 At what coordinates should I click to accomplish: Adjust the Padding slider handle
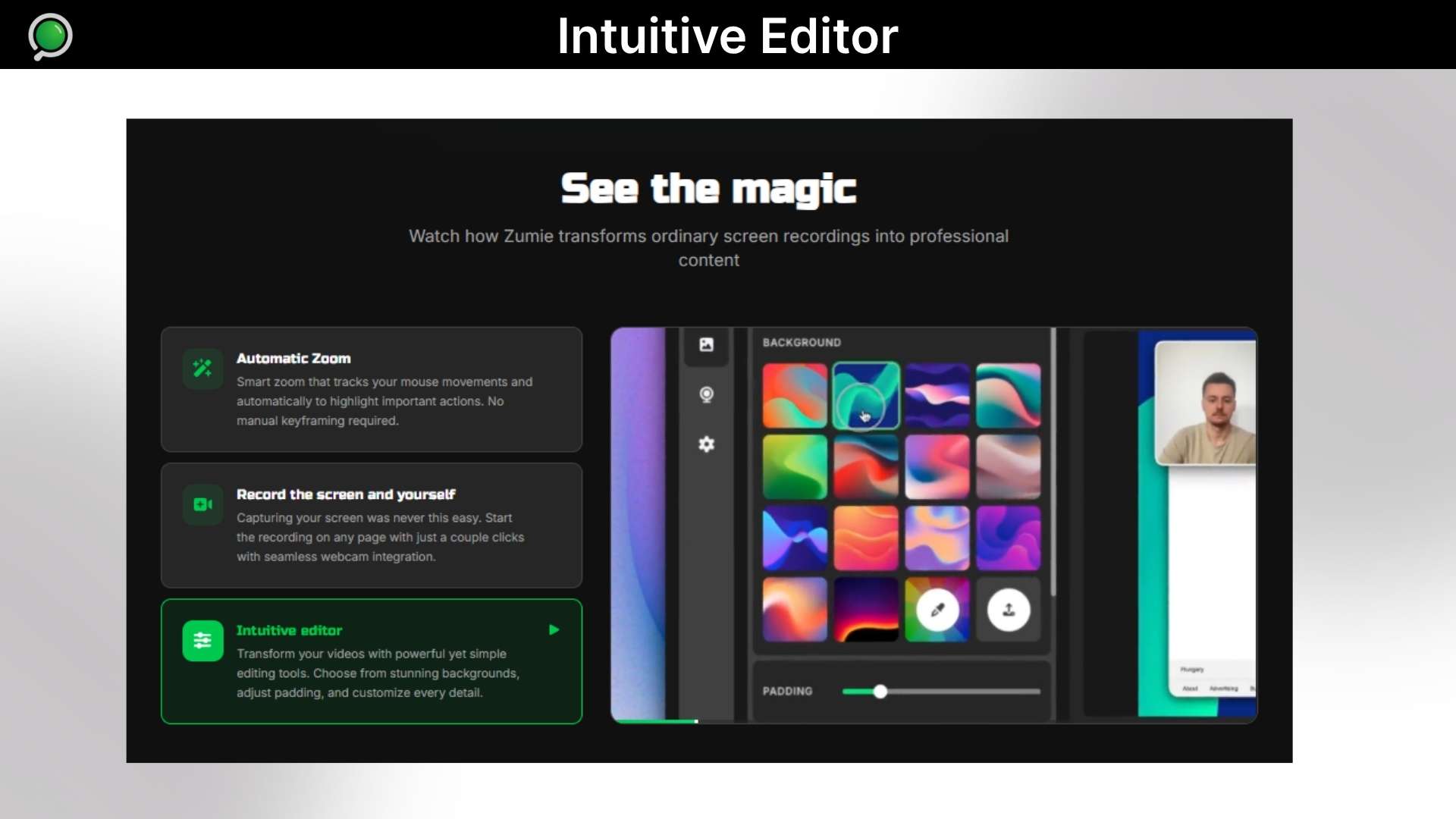point(880,692)
